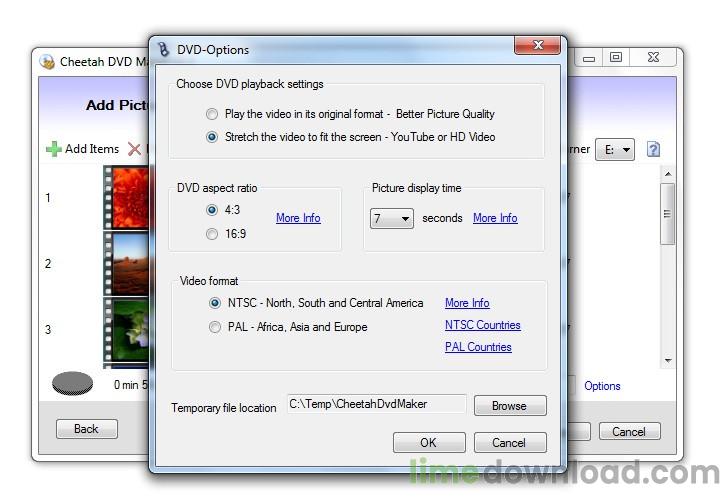Click the red X remove icon
727x503 pixels.
pyautogui.click(x=134, y=149)
